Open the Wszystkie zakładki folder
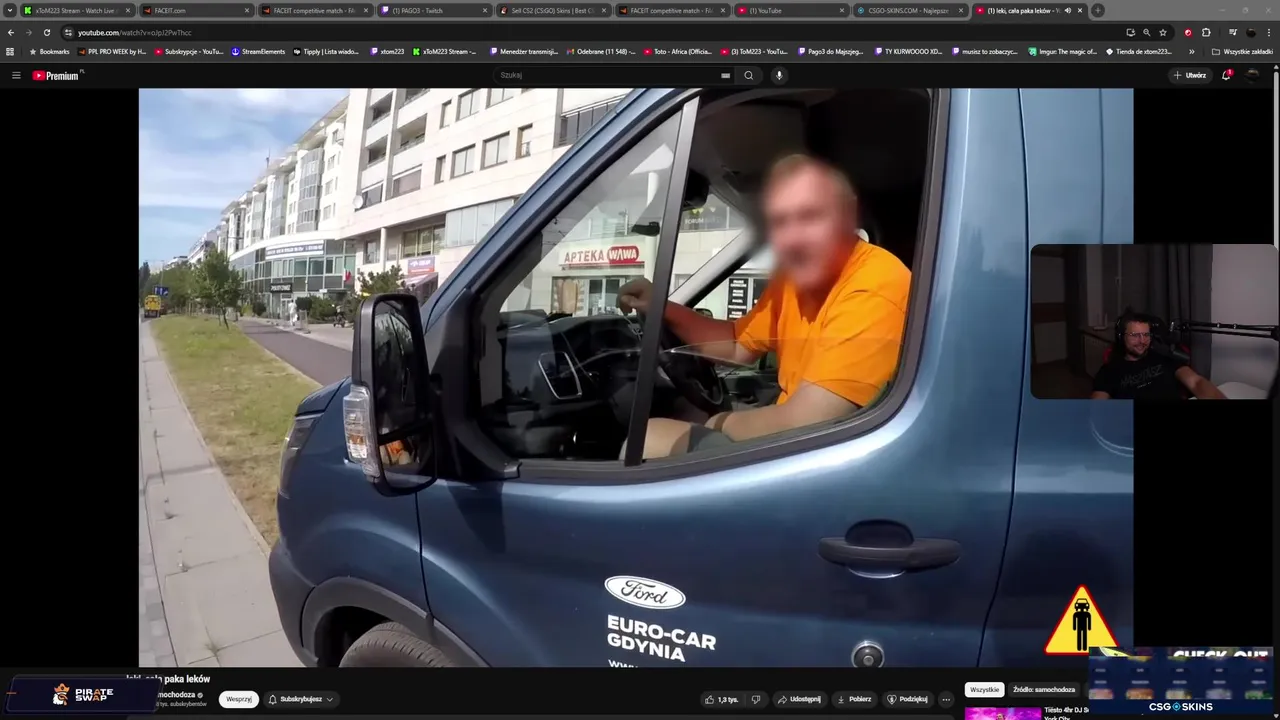This screenshot has width=1280, height=720. (1242, 51)
